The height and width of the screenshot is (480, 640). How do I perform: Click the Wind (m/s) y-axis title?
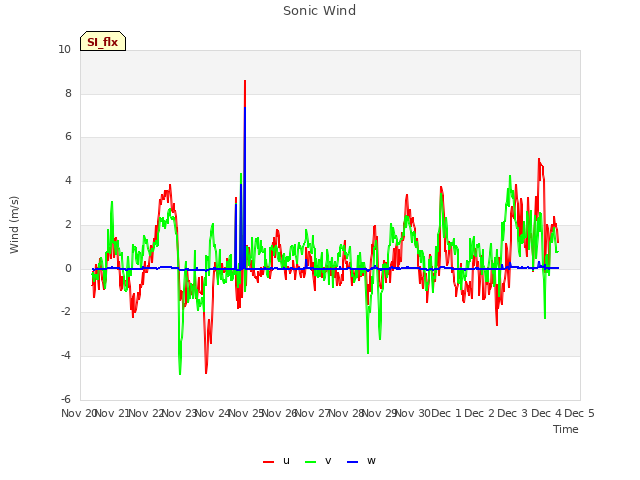(x=14, y=225)
